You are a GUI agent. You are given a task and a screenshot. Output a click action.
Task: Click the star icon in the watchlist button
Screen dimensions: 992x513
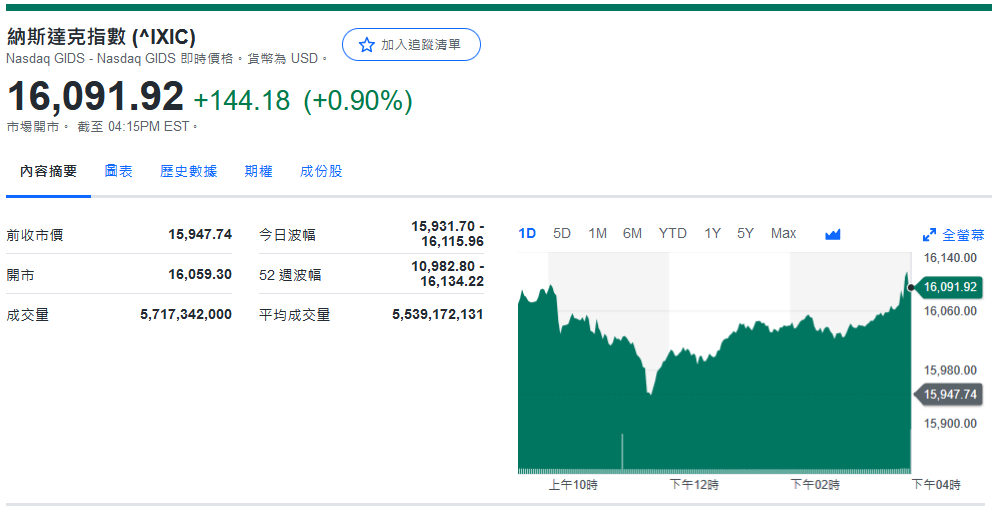click(x=366, y=45)
